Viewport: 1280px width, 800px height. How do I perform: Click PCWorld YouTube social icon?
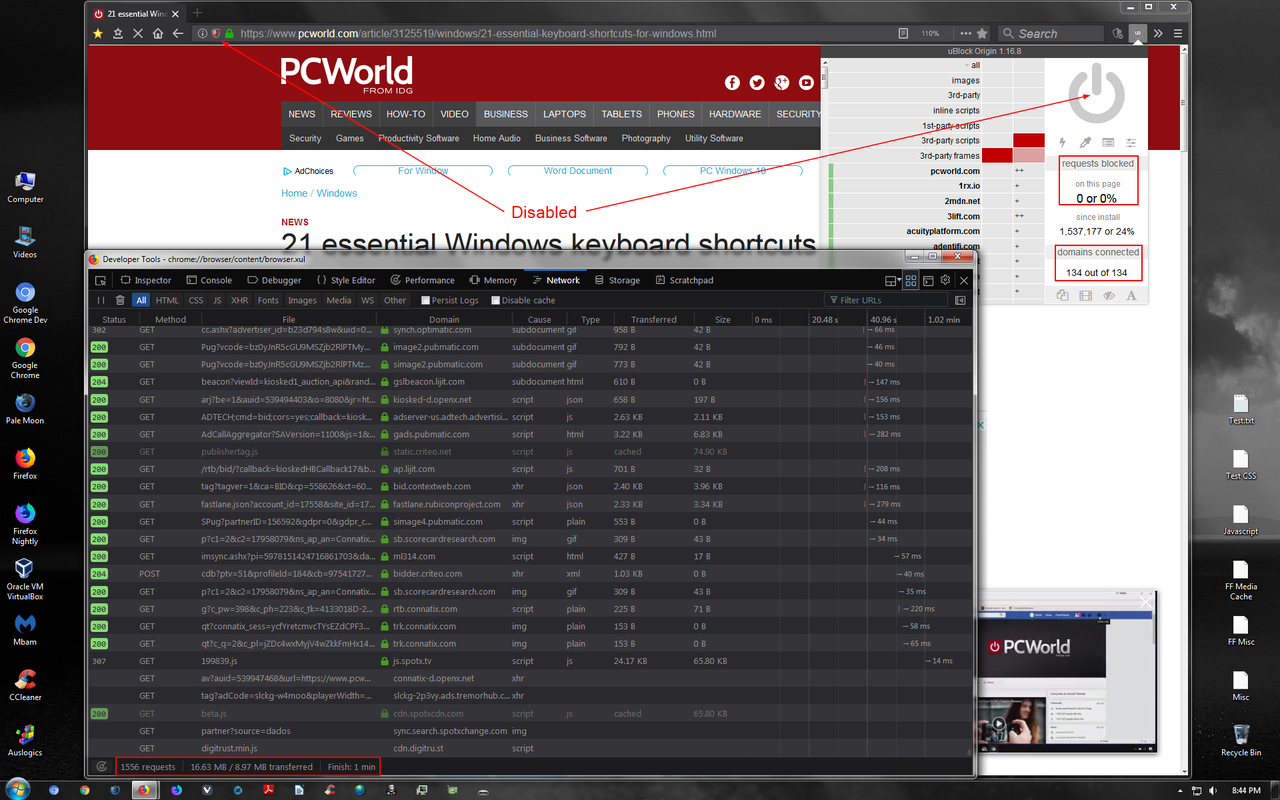point(806,83)
